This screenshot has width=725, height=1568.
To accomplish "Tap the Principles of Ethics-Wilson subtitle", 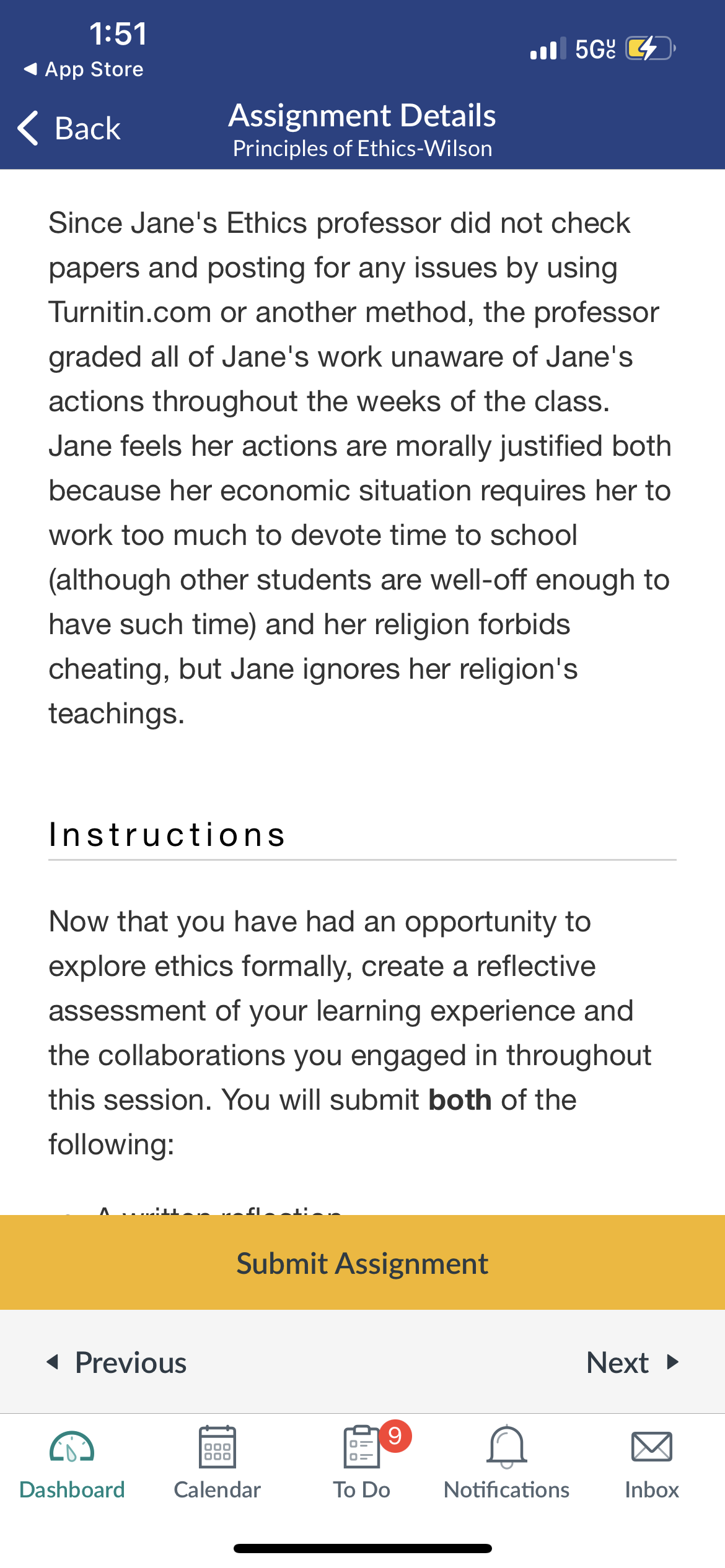I will (x=362, y=149).
